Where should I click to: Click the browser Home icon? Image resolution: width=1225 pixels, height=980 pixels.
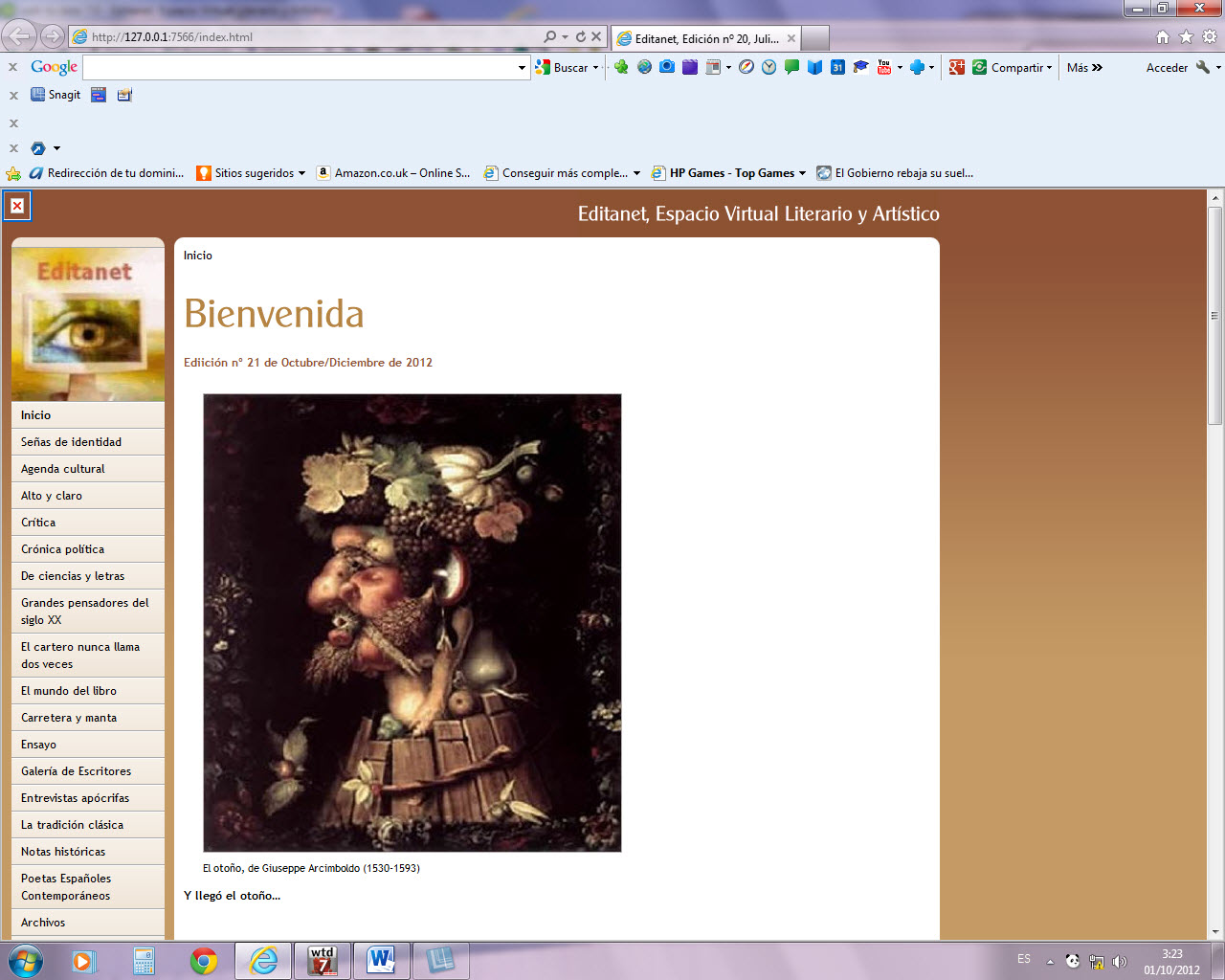coord(1163,37)
